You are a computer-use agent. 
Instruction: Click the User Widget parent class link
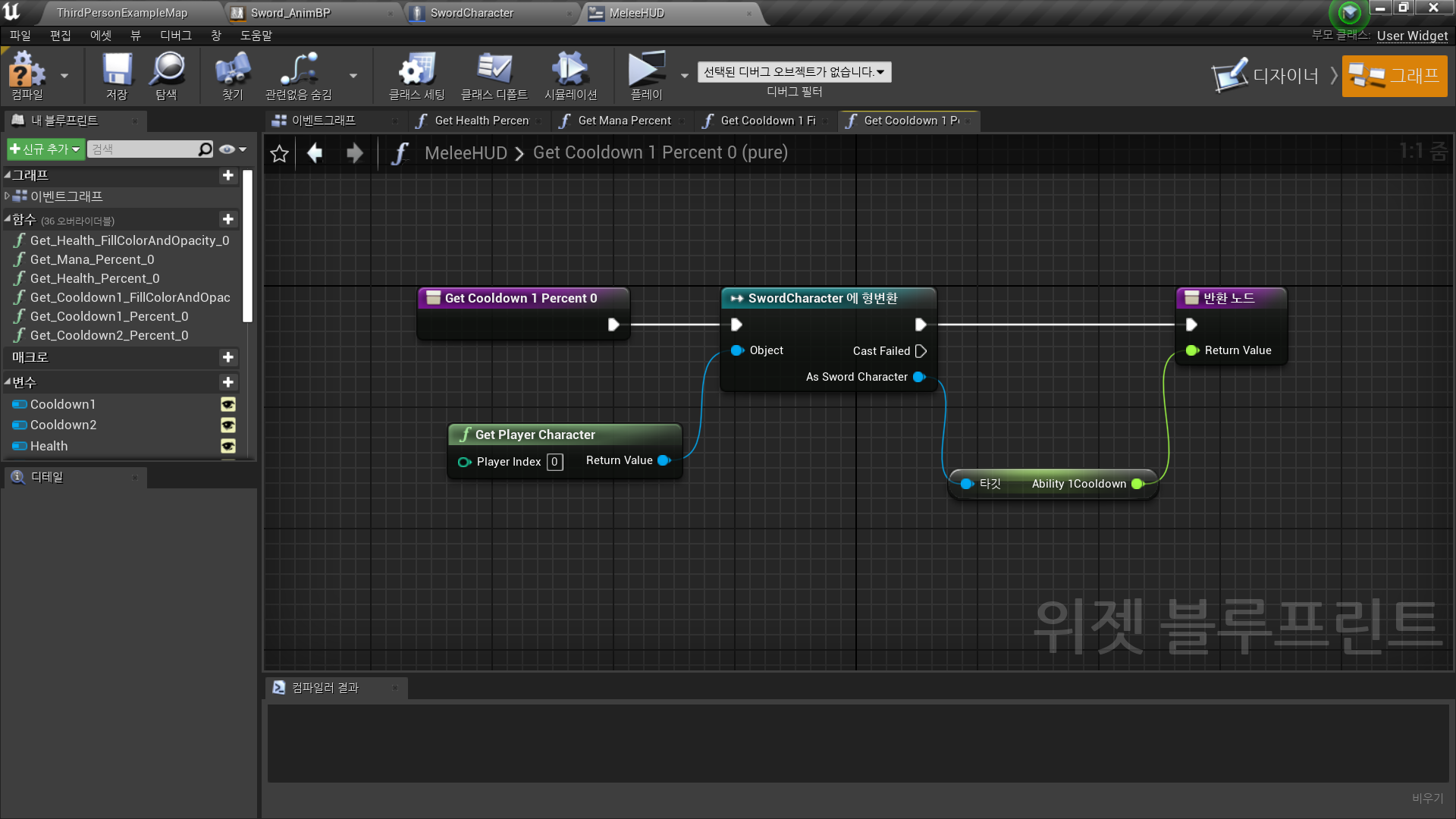1411,36
